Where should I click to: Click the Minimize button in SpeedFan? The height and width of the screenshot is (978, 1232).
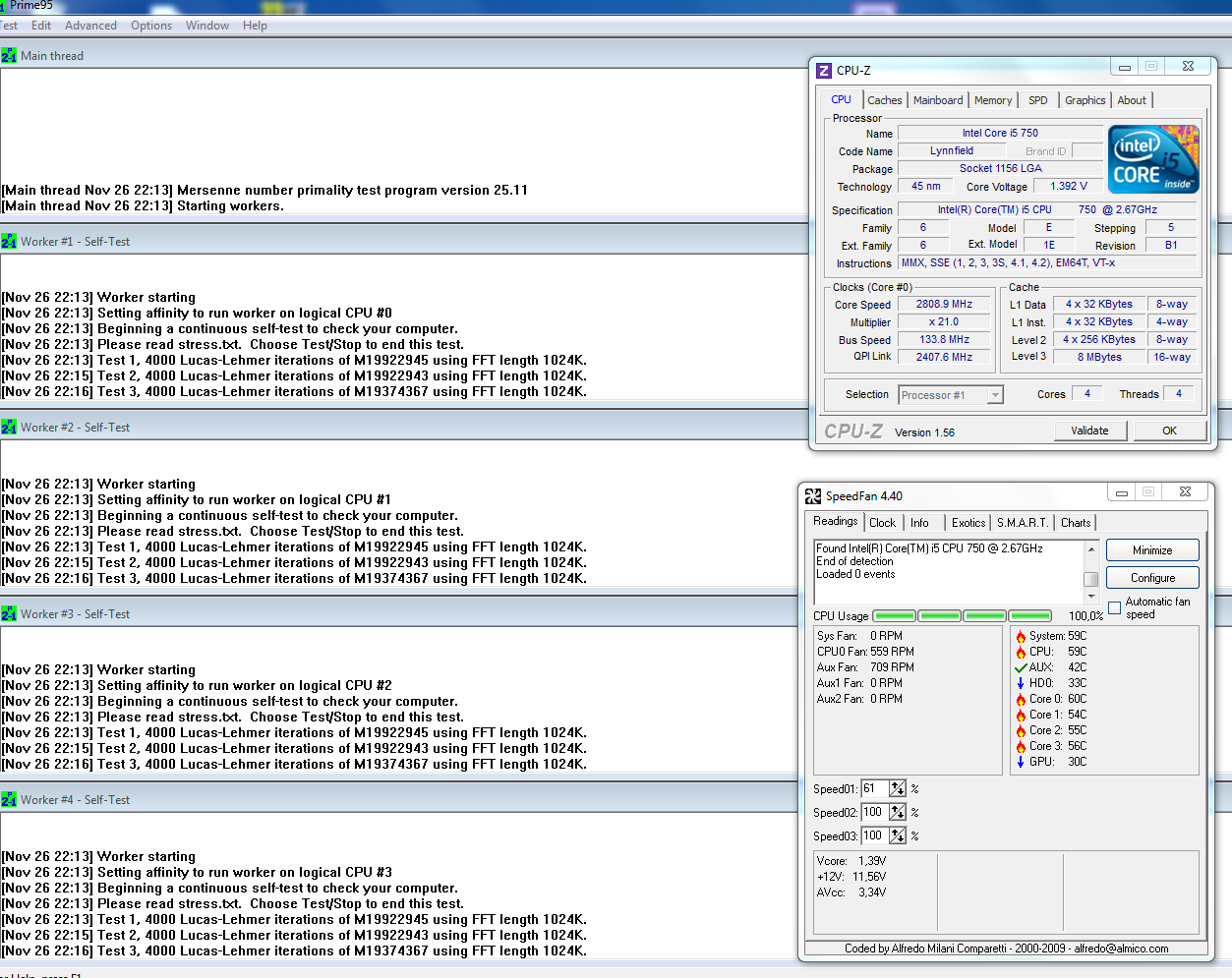tap(1152, 550)
